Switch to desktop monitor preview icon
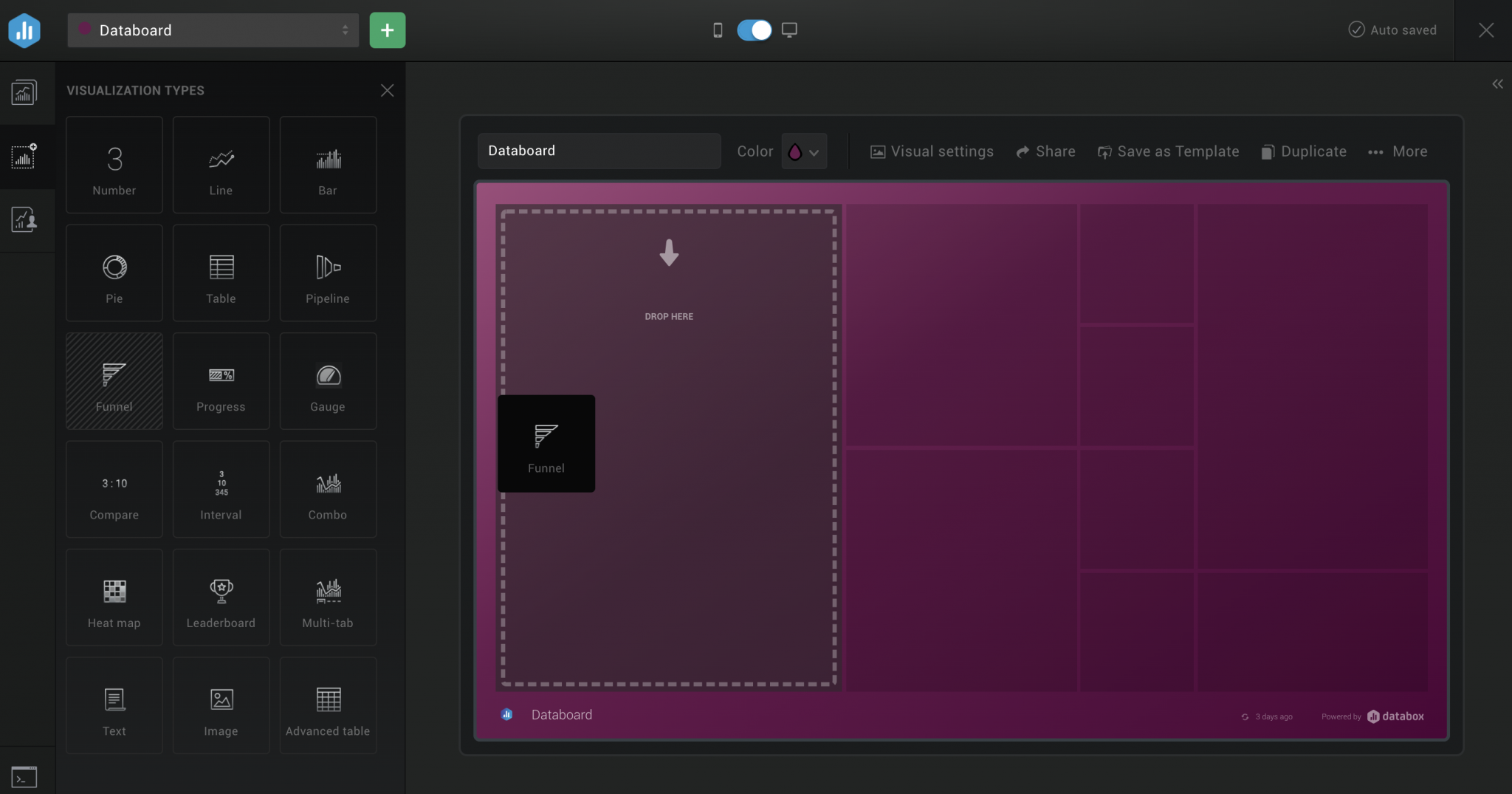This screenshot has height=794, width=1512. tap(789, 30)
